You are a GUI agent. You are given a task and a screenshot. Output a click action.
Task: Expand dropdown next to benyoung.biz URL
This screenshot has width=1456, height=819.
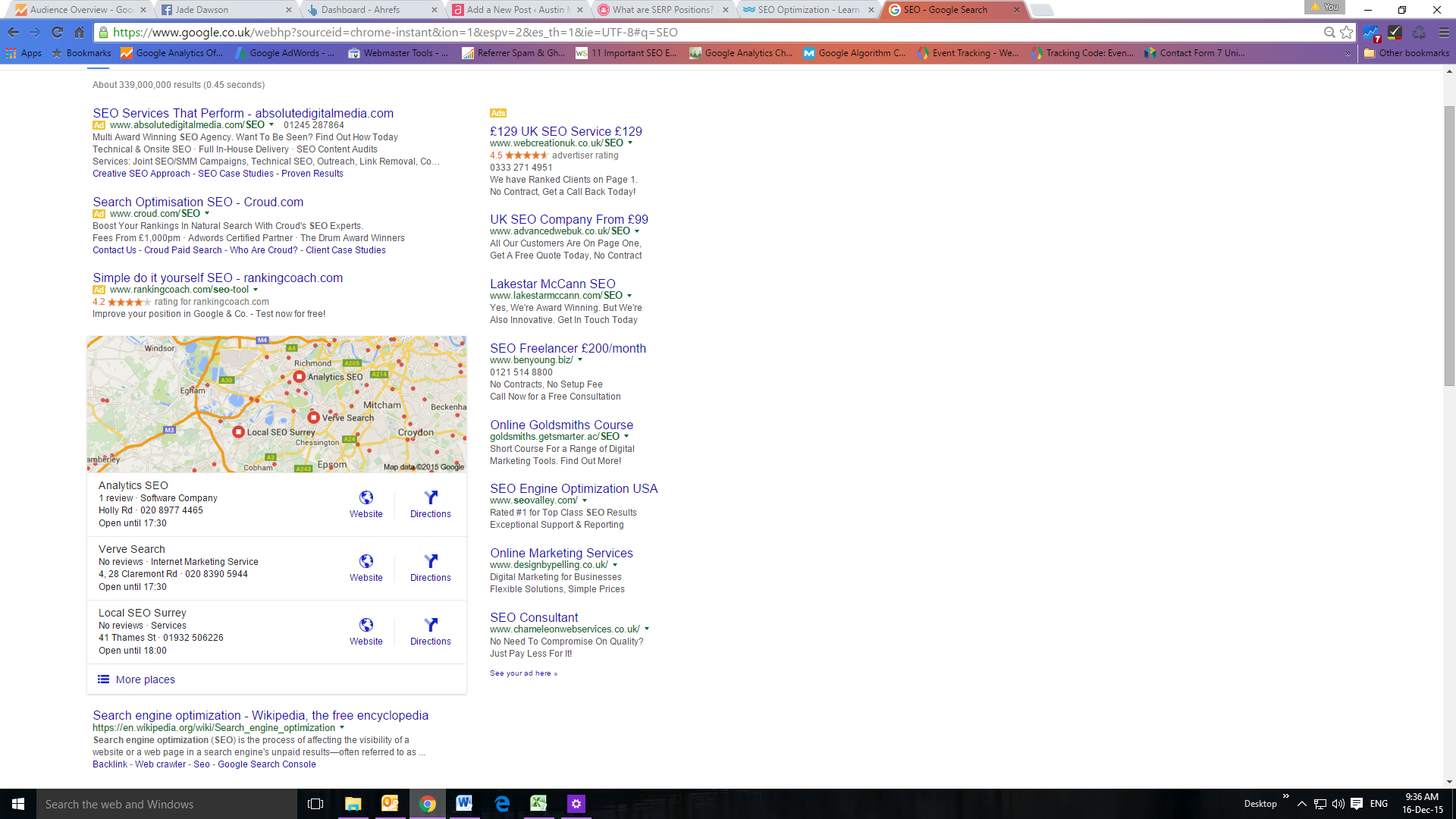point(580,360)
